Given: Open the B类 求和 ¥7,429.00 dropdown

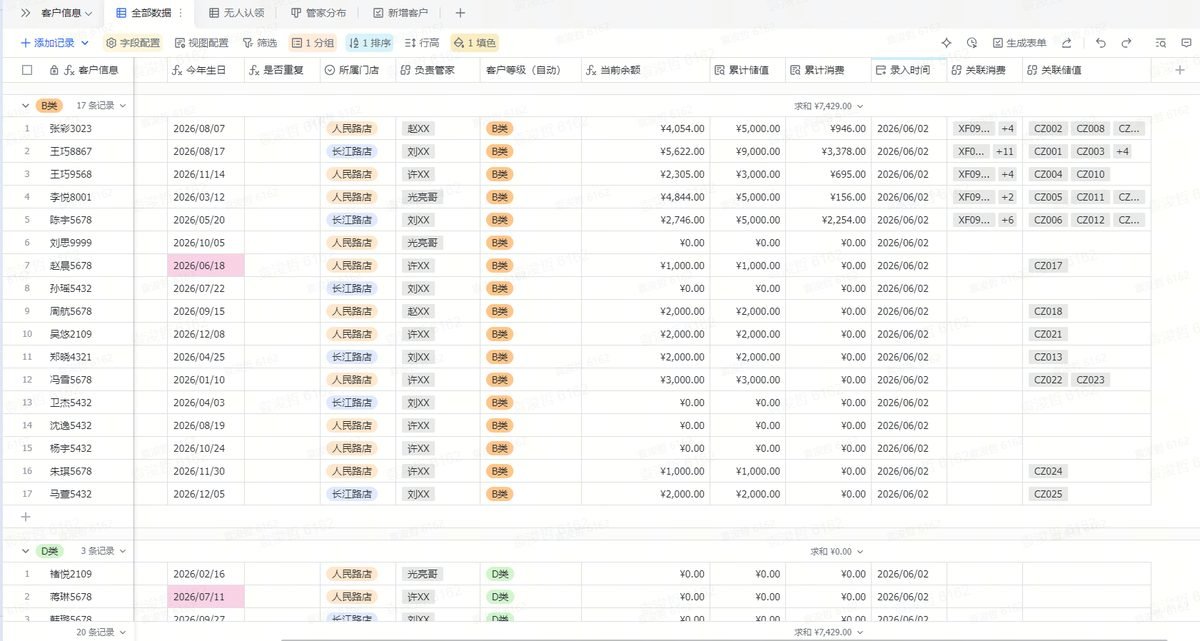Looking at the screenshot, I should coord(829,105).
